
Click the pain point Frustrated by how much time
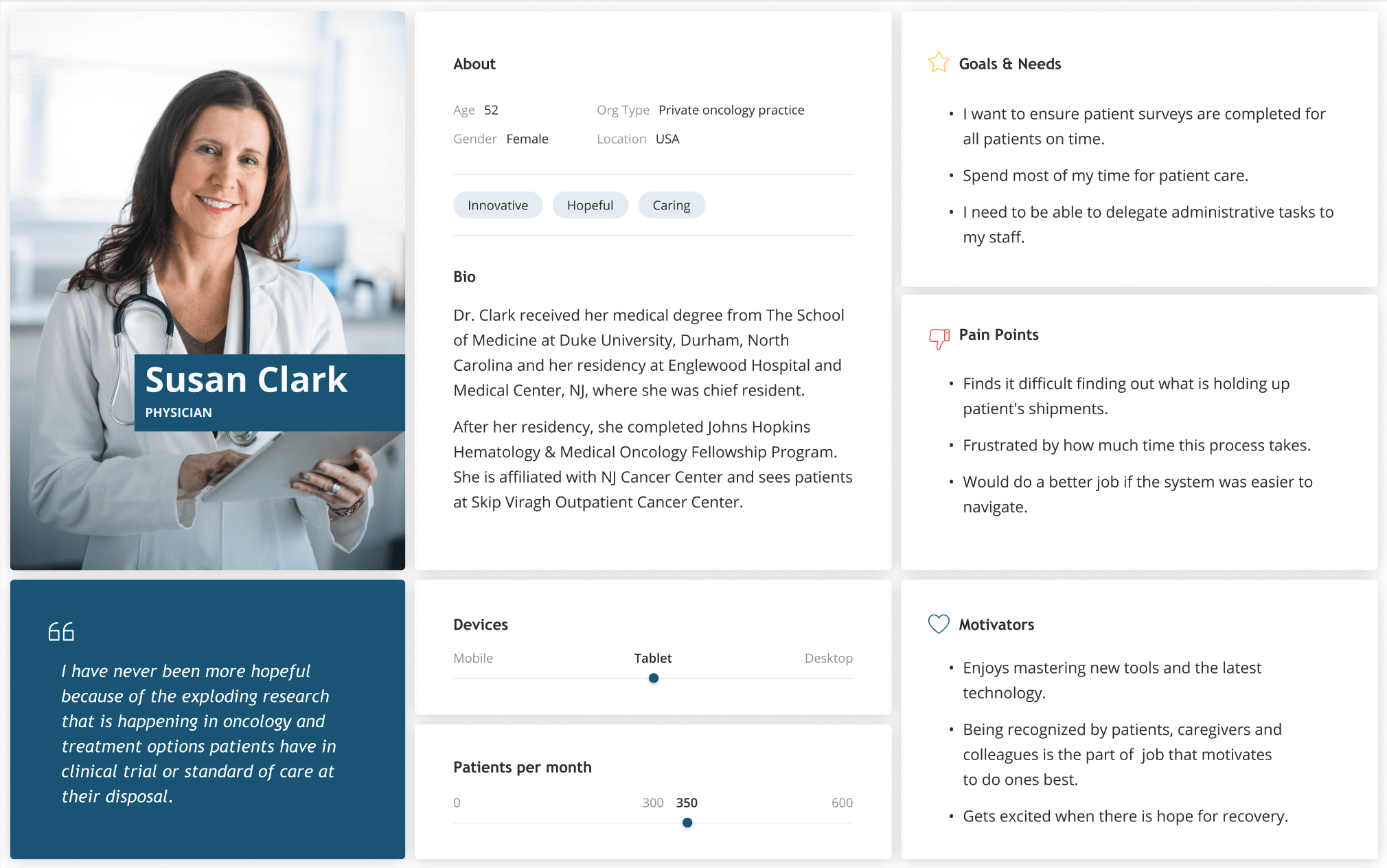[x=1136, y=446]
